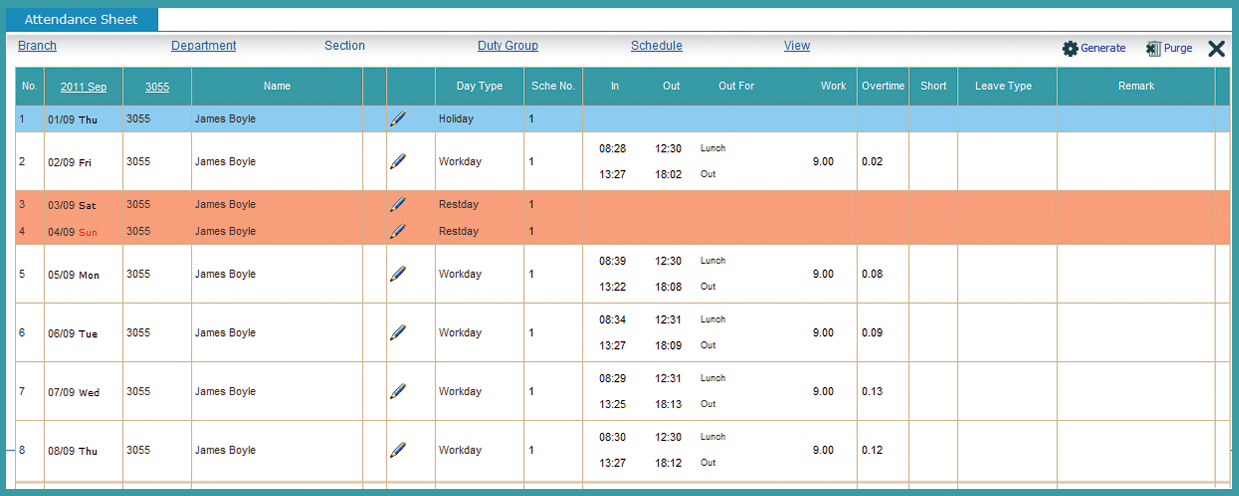Click the Section filter label
The image size is (1239, 496).
[x=345, y=46]
